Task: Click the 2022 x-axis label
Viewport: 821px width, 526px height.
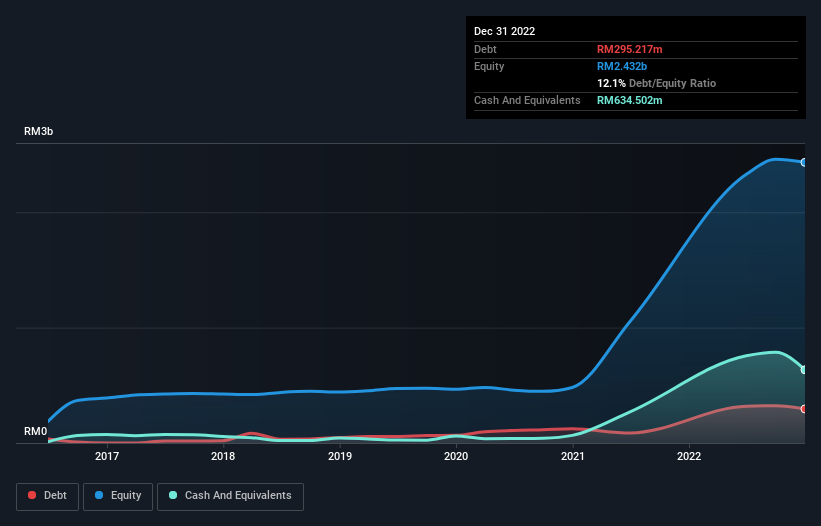Action: click(689, 456)
